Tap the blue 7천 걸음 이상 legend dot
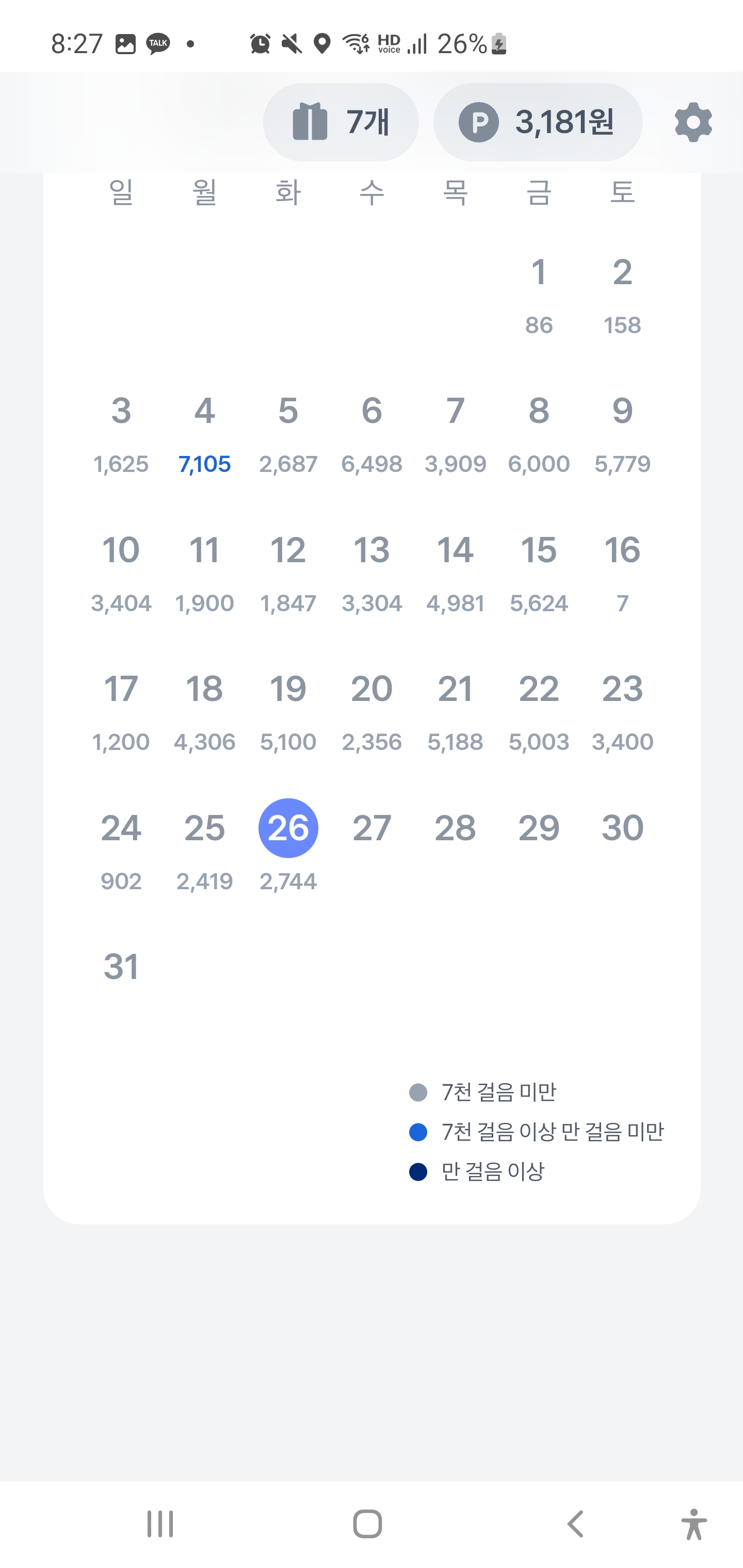743x1568 pixels. [x=418, y=1132]
